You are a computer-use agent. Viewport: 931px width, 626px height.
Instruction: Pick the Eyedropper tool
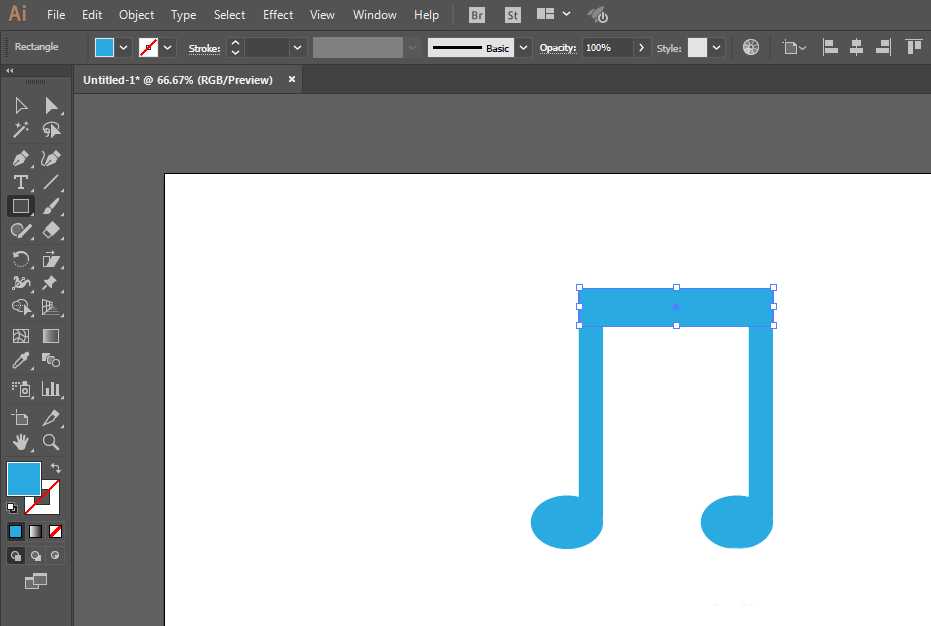tap(20, 361)
